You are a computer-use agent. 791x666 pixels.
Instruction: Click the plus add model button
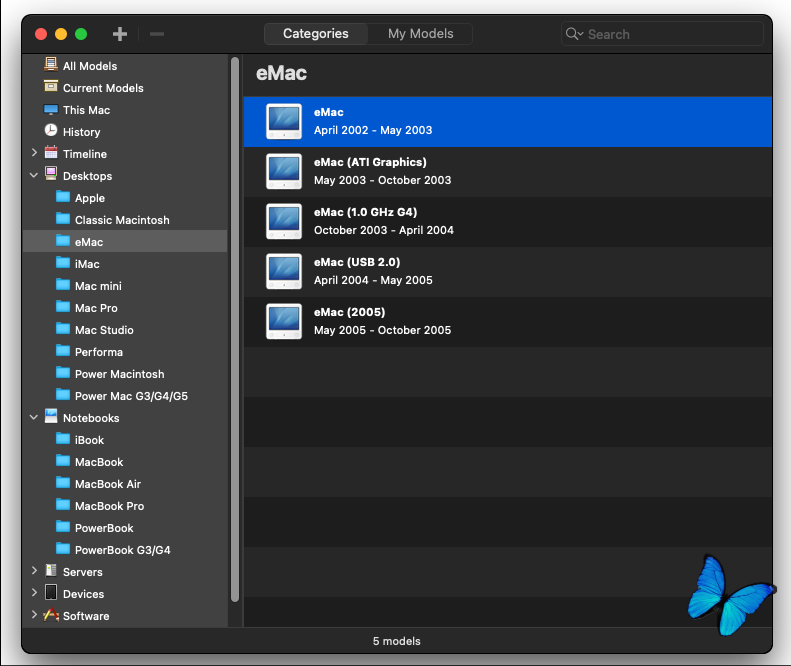pos(120,34)
